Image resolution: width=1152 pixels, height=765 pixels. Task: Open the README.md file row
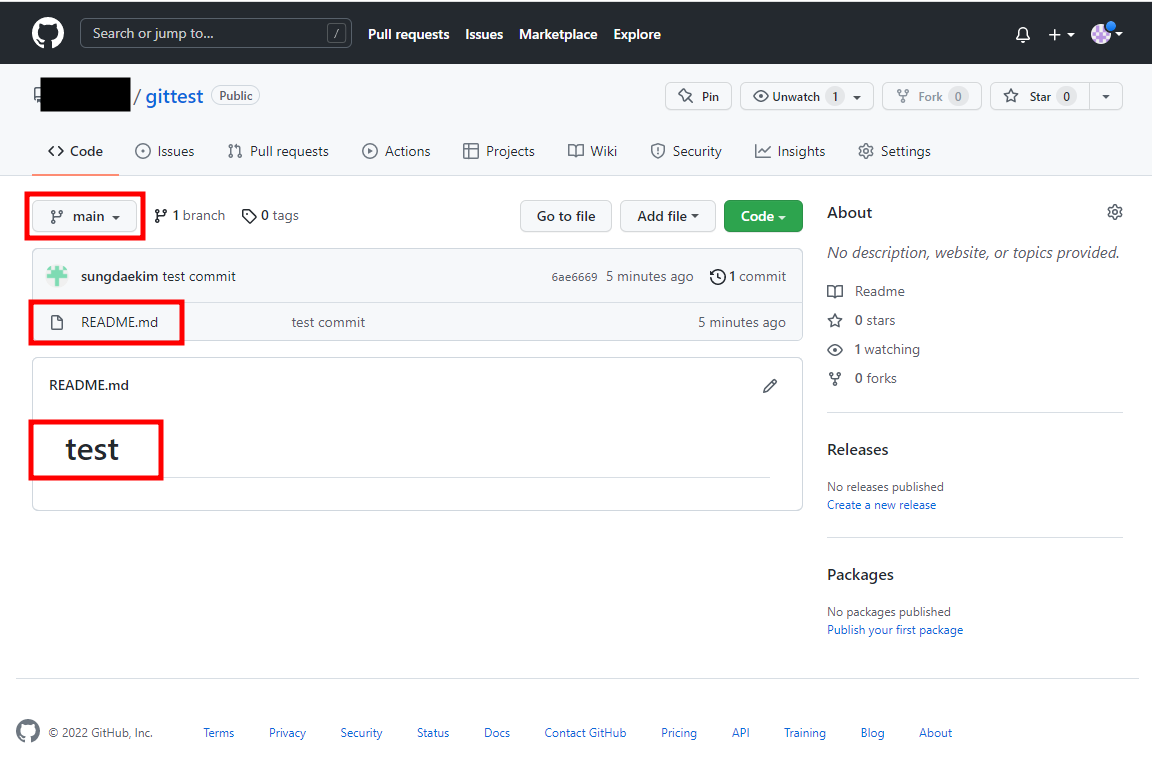417,322
